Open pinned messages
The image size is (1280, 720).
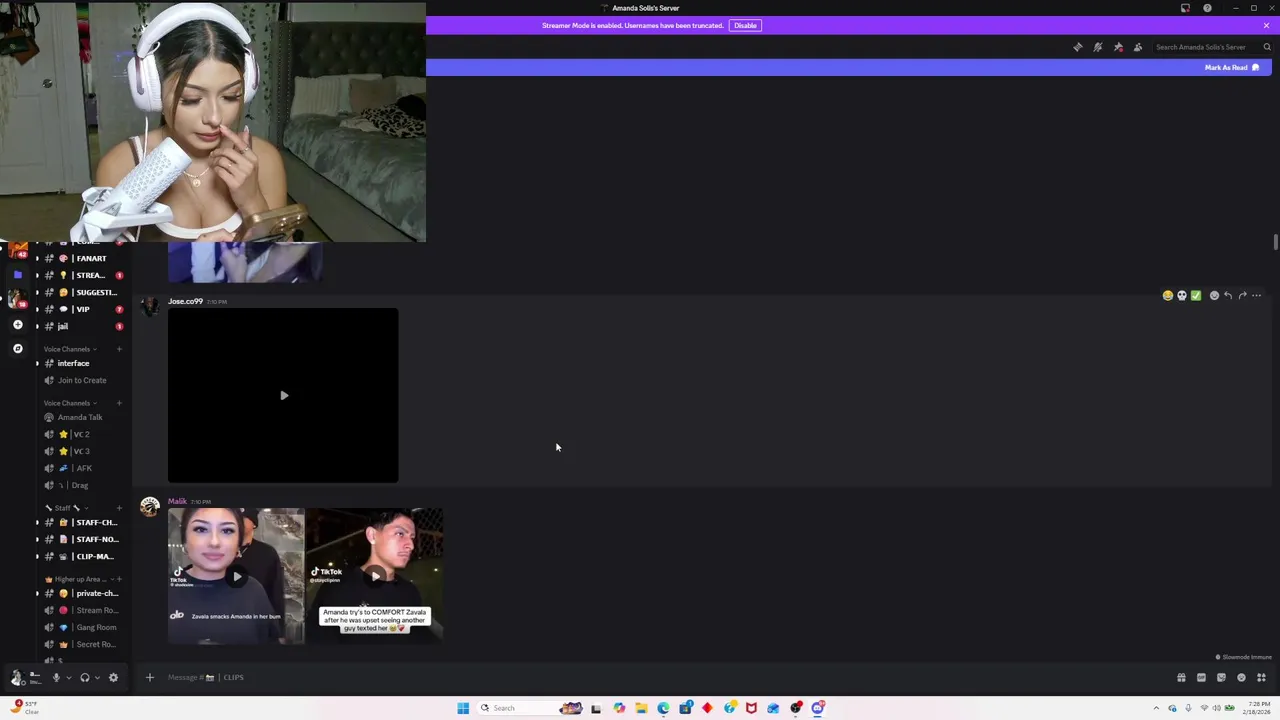click(x=1118, y=47)
